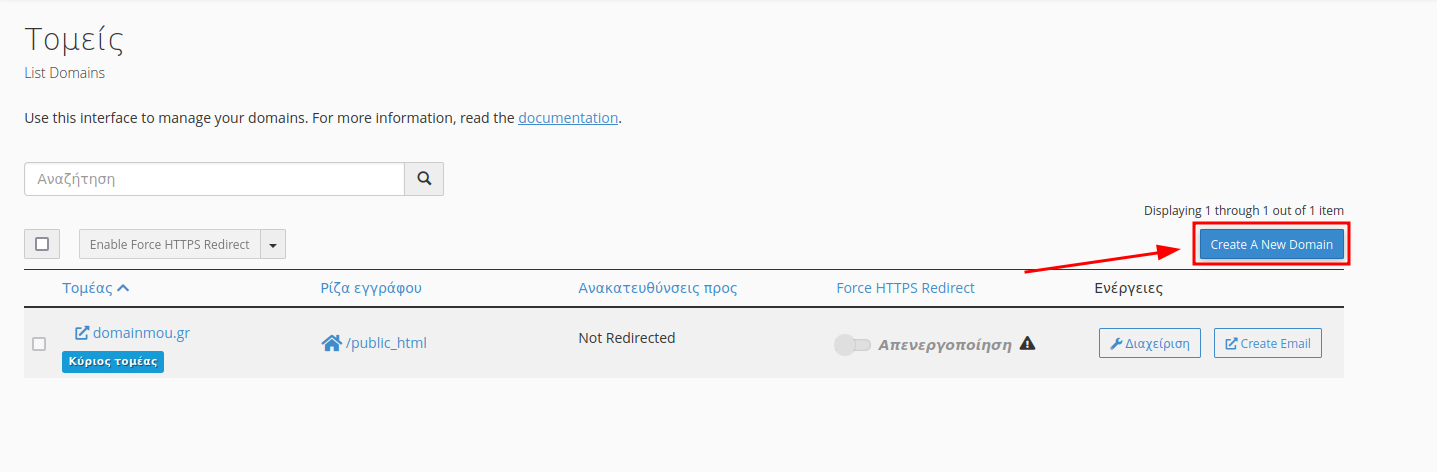Click the magnifying glass search icon
The height and width of the screenshot is (472, 1437).
coord(424,179)
